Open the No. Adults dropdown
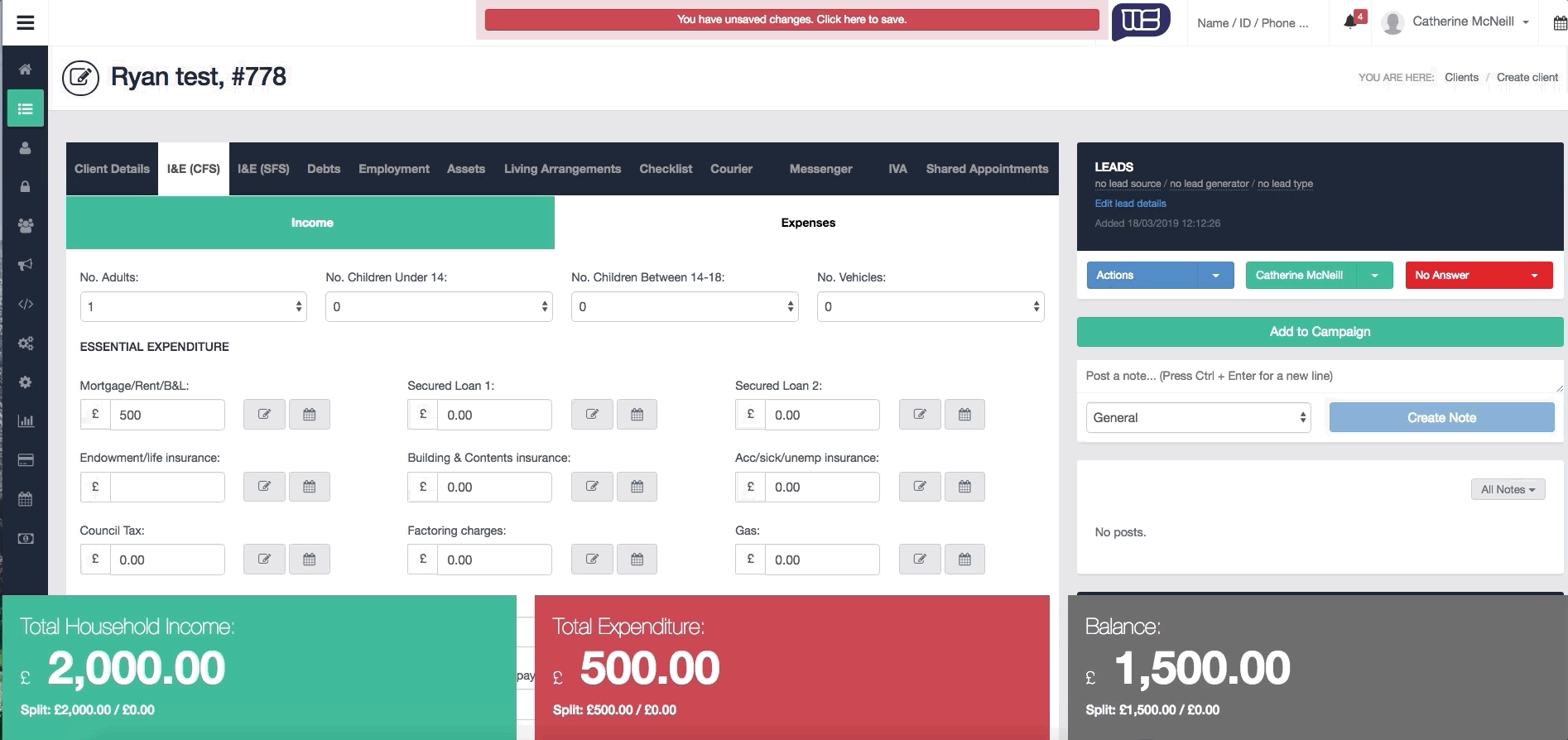The width and height of the screenshot is (1568, 740). point(193,307)
